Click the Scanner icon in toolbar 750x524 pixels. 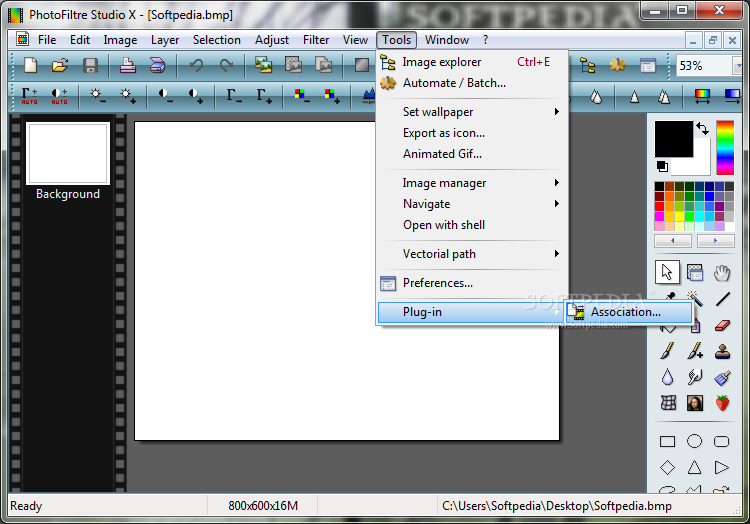157,65
